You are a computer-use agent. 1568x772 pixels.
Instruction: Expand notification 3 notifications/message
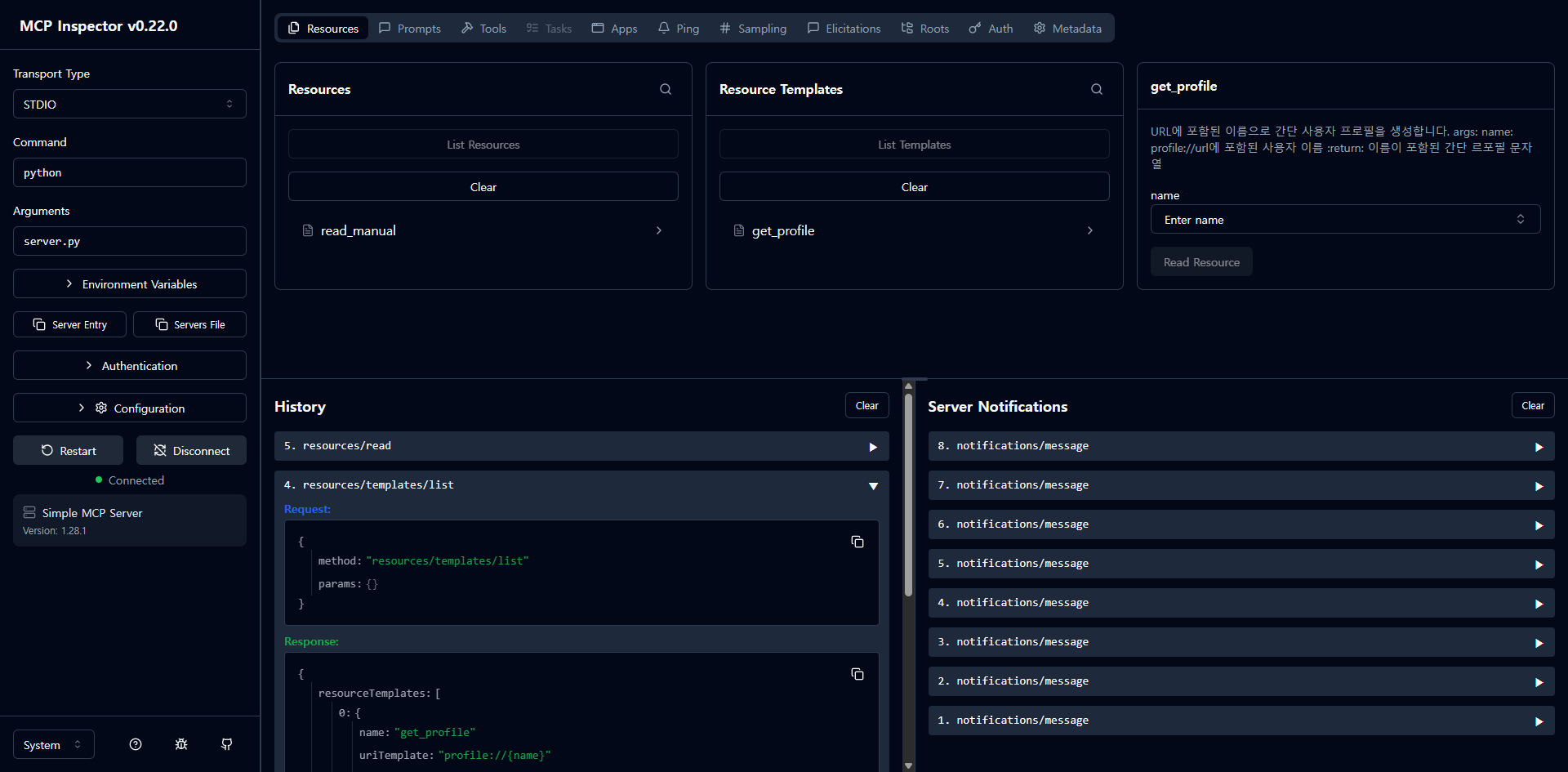(x=1241, y=642)
